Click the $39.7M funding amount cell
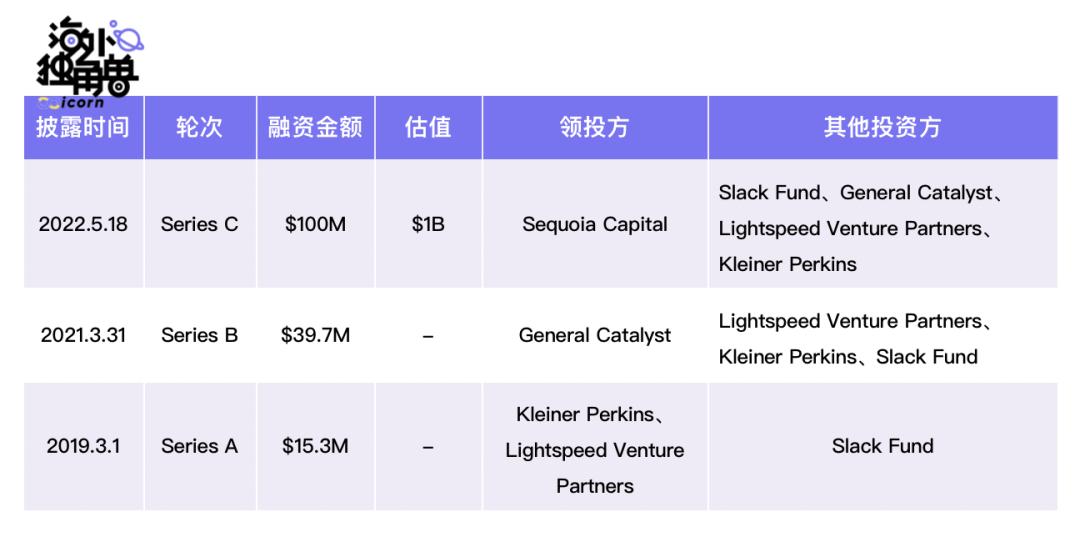 point(315,336)
